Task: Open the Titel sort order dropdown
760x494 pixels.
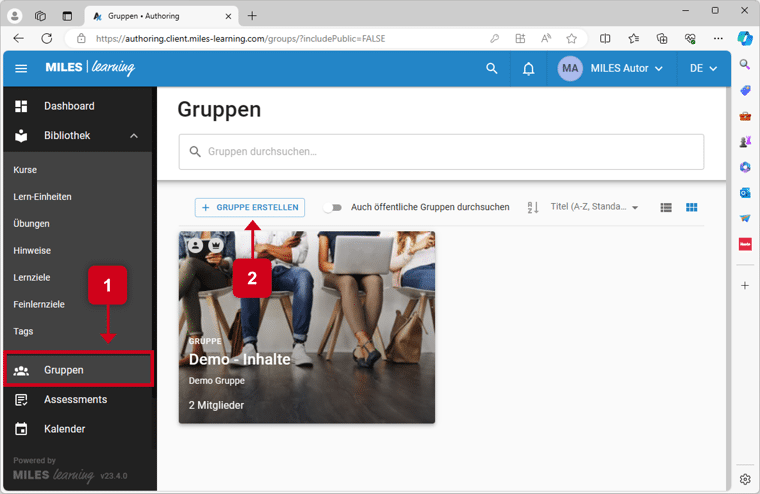Action: 594,207
